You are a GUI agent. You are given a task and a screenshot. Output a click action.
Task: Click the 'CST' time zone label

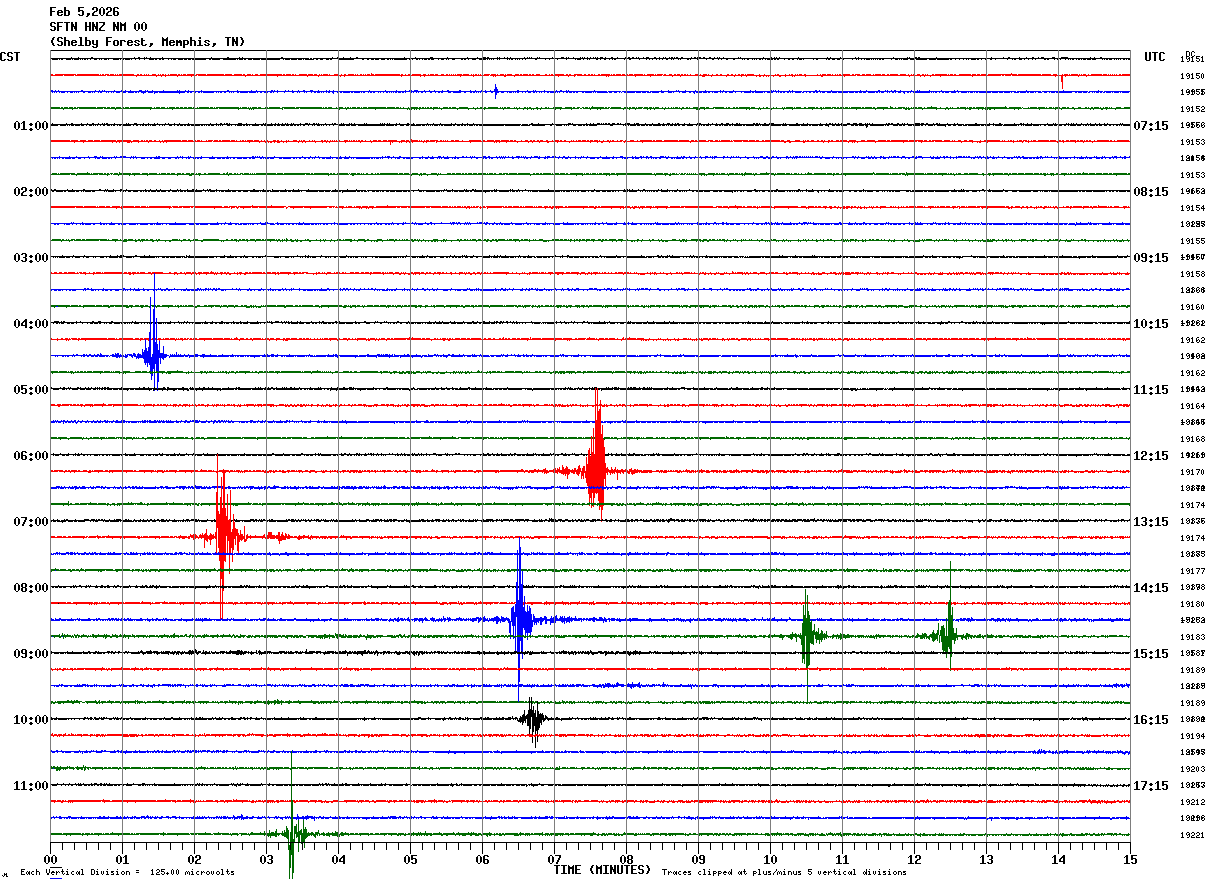coord(10,57)
